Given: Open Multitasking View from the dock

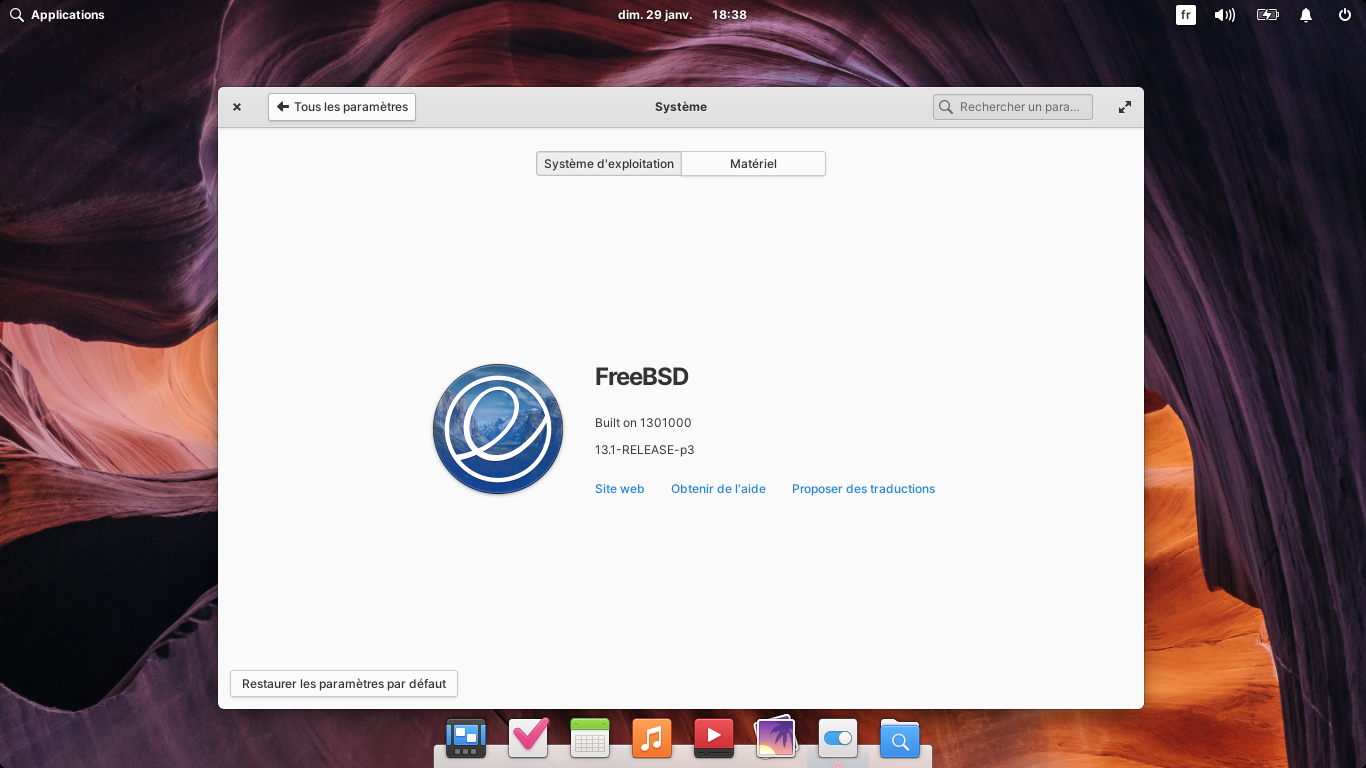Looking at the screenshot, I should (x=466, y=738).
